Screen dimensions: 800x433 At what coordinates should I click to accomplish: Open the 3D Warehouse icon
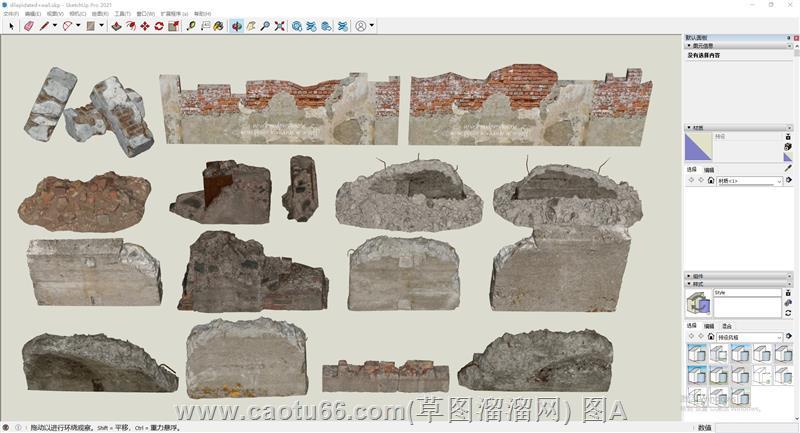[296, 26]
